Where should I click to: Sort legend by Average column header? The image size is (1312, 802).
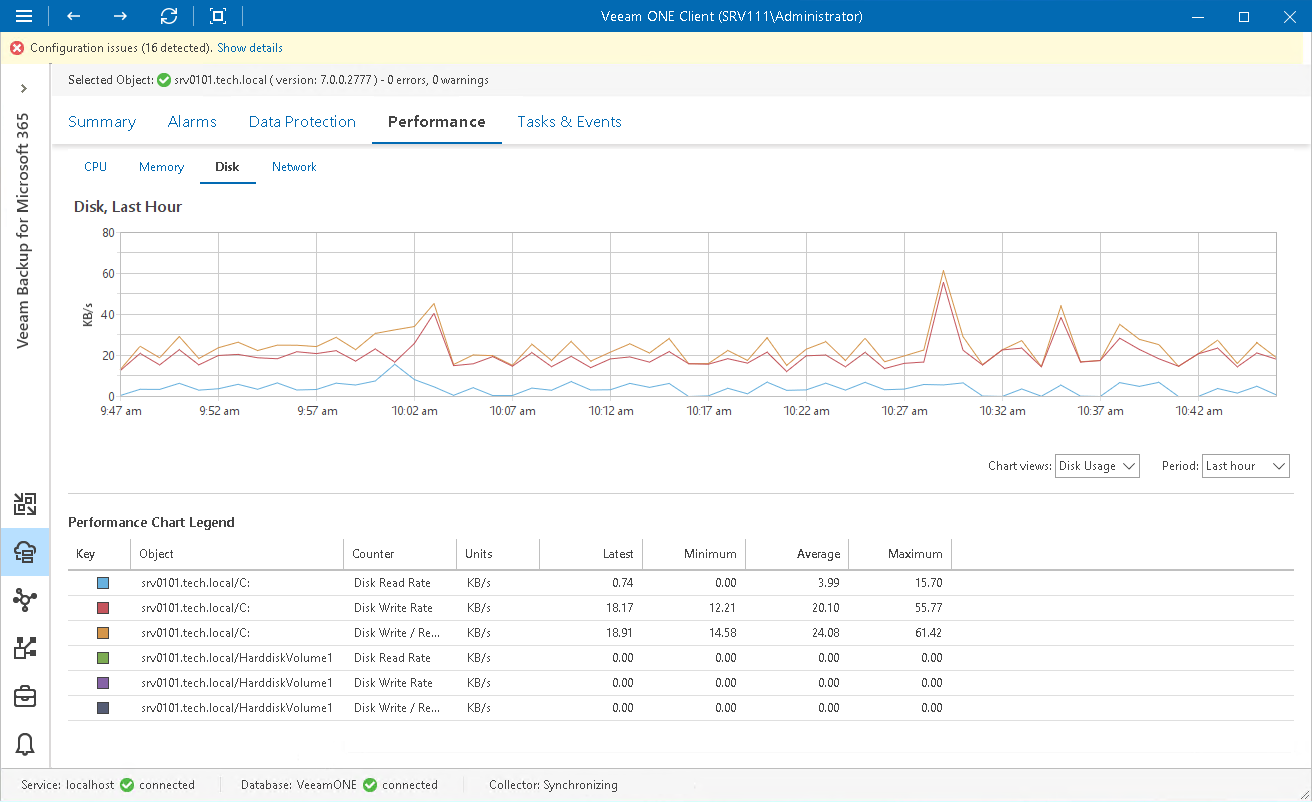pyautogui.click(x=797, y=554)
